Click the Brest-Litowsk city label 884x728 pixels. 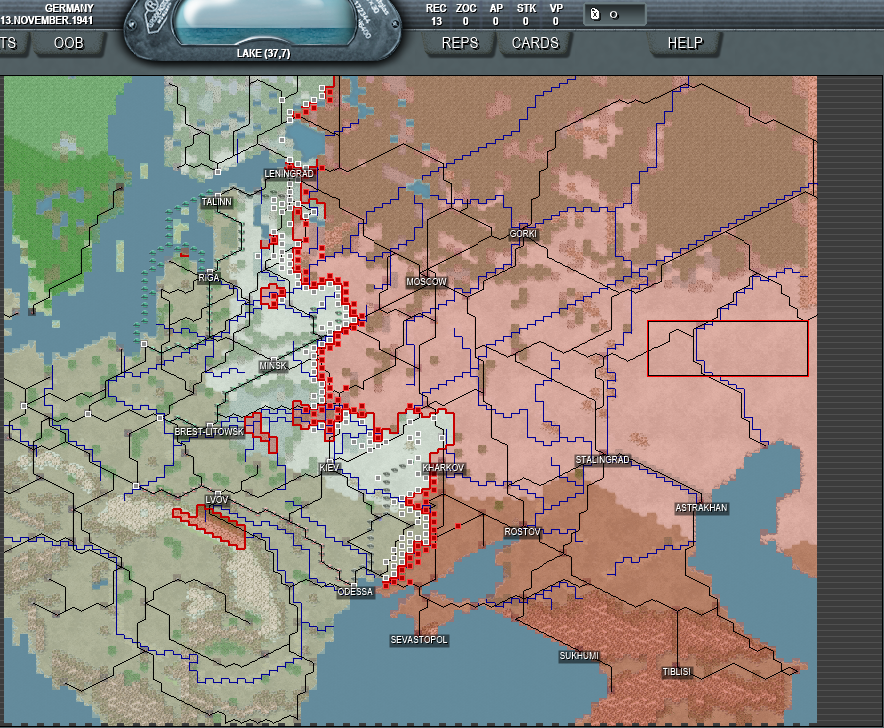[x=208, y=432]
